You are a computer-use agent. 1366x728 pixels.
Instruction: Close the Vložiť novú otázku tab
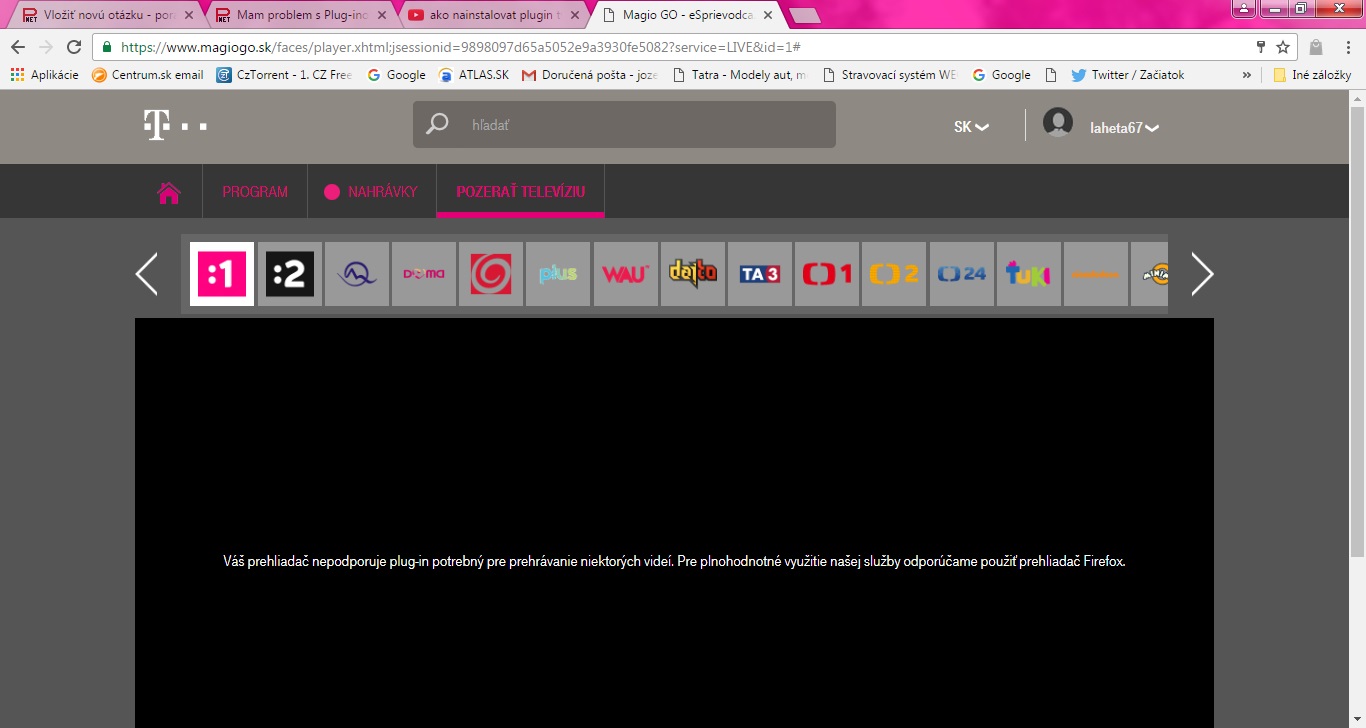click(188, 16)
